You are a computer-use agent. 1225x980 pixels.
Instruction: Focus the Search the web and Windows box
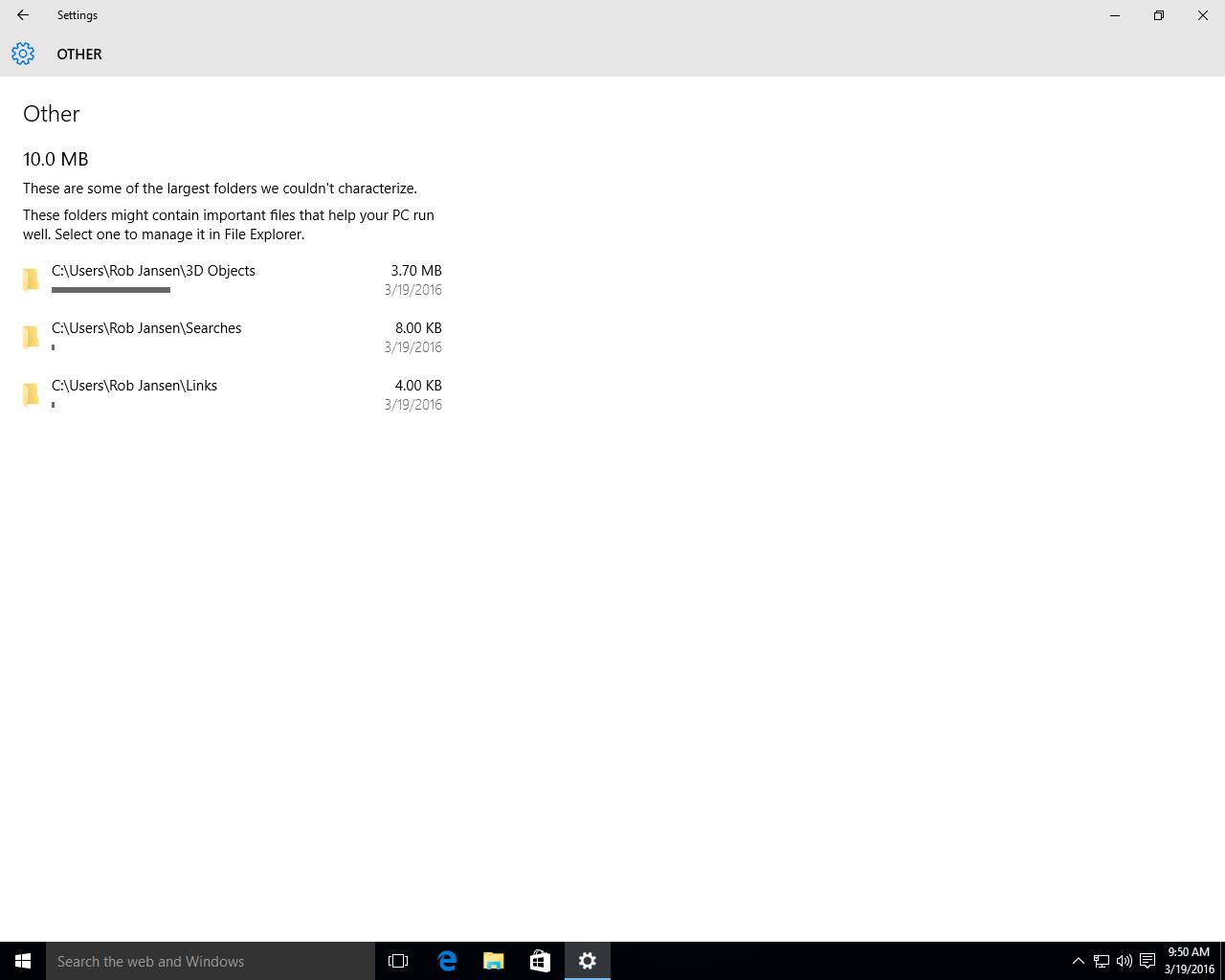211,961
